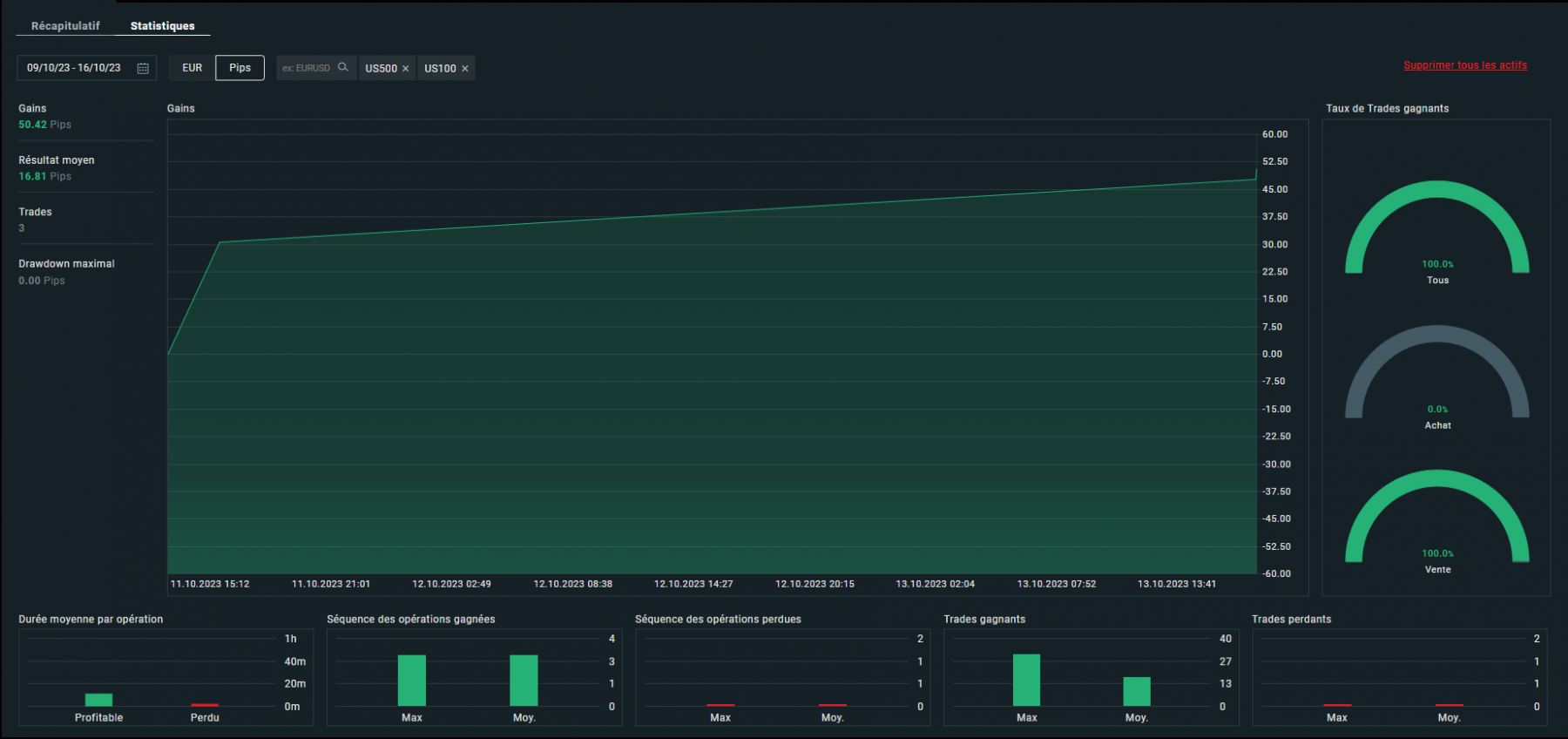The height and width of the screenshot is (739, 1568).
Task: Open the Récapitulatif tab
Action: 65,26
